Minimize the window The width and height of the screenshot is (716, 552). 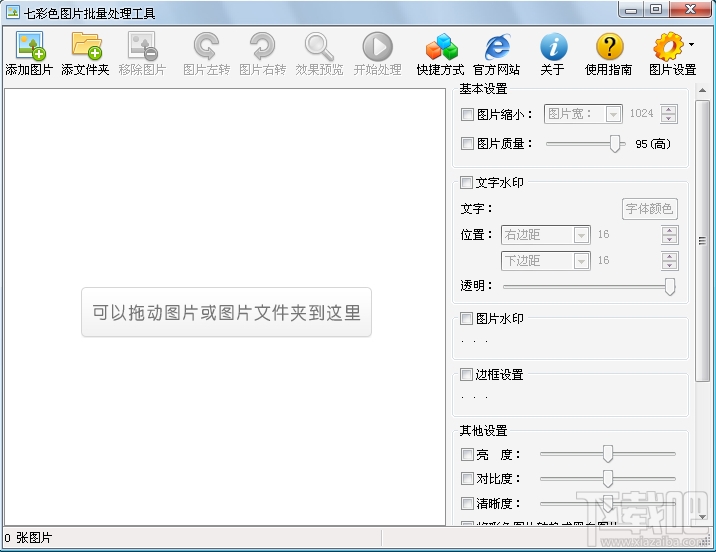(631, 10)
